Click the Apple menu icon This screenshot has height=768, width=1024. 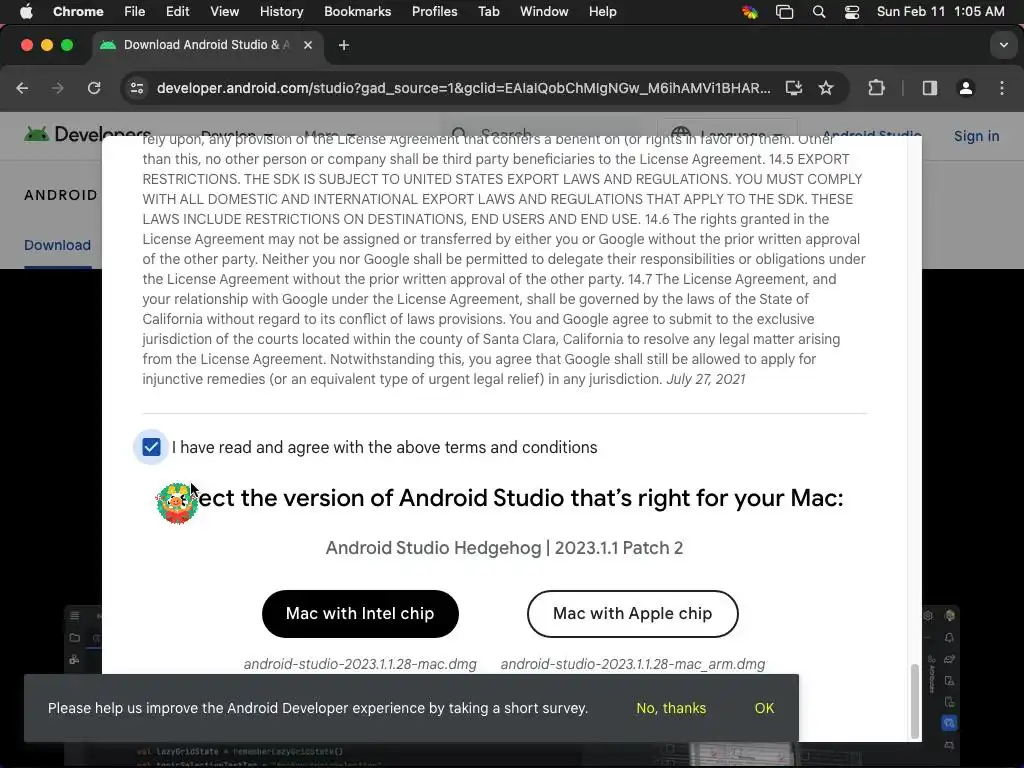click(x=26, y=11)
